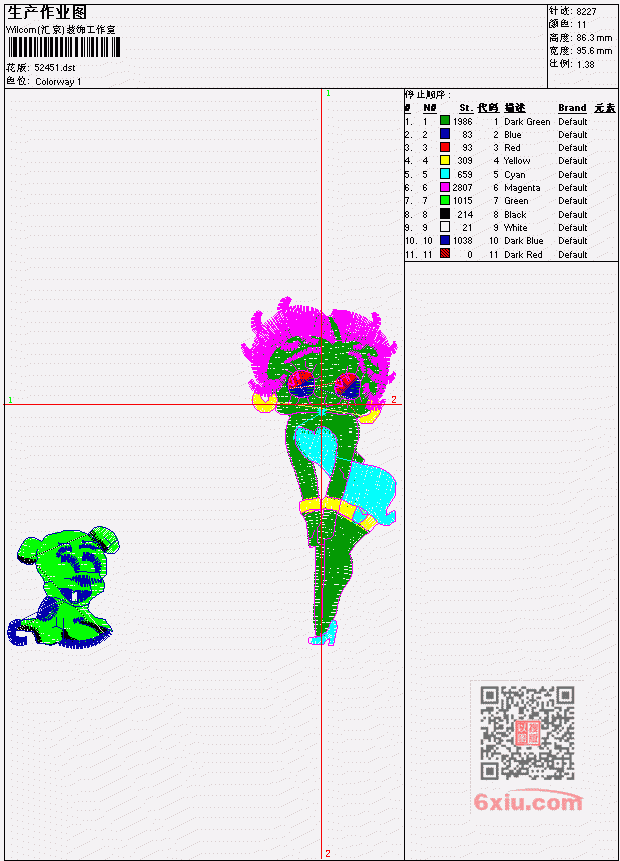This screenshot has width=620, height=861.
Task: Click the title 生产作业图
Action: coord(47,12)
